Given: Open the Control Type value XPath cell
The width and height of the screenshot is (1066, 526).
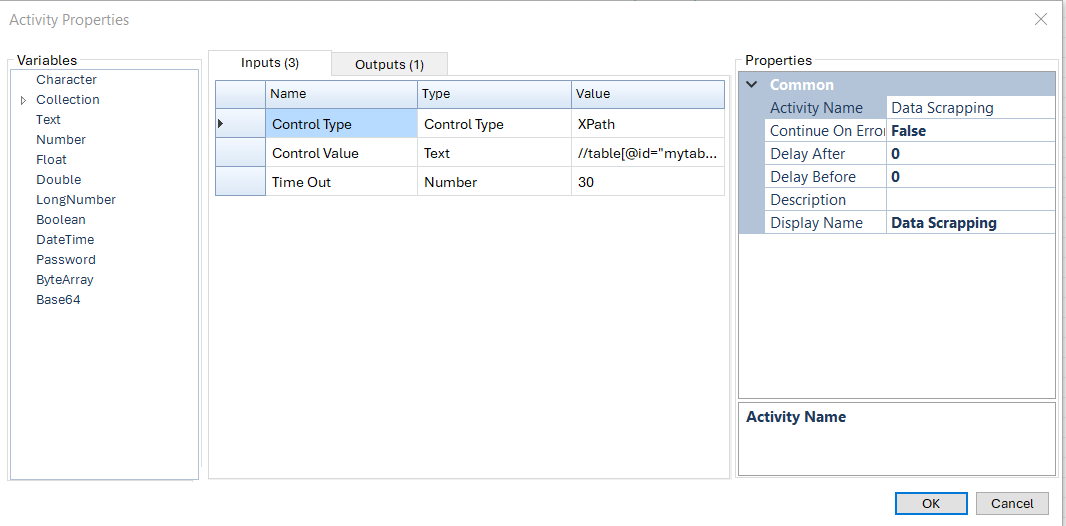Looking at the screenshot, I should pyautogui.click(x=647, y=124).
